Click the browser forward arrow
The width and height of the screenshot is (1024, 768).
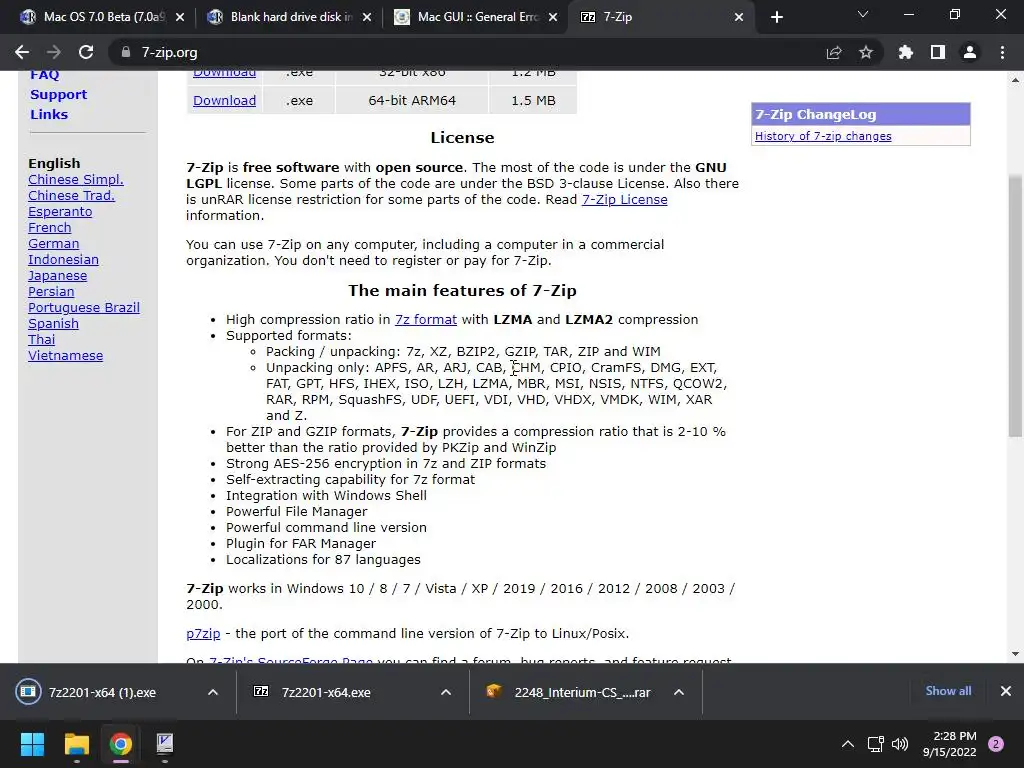click(54, 52)
